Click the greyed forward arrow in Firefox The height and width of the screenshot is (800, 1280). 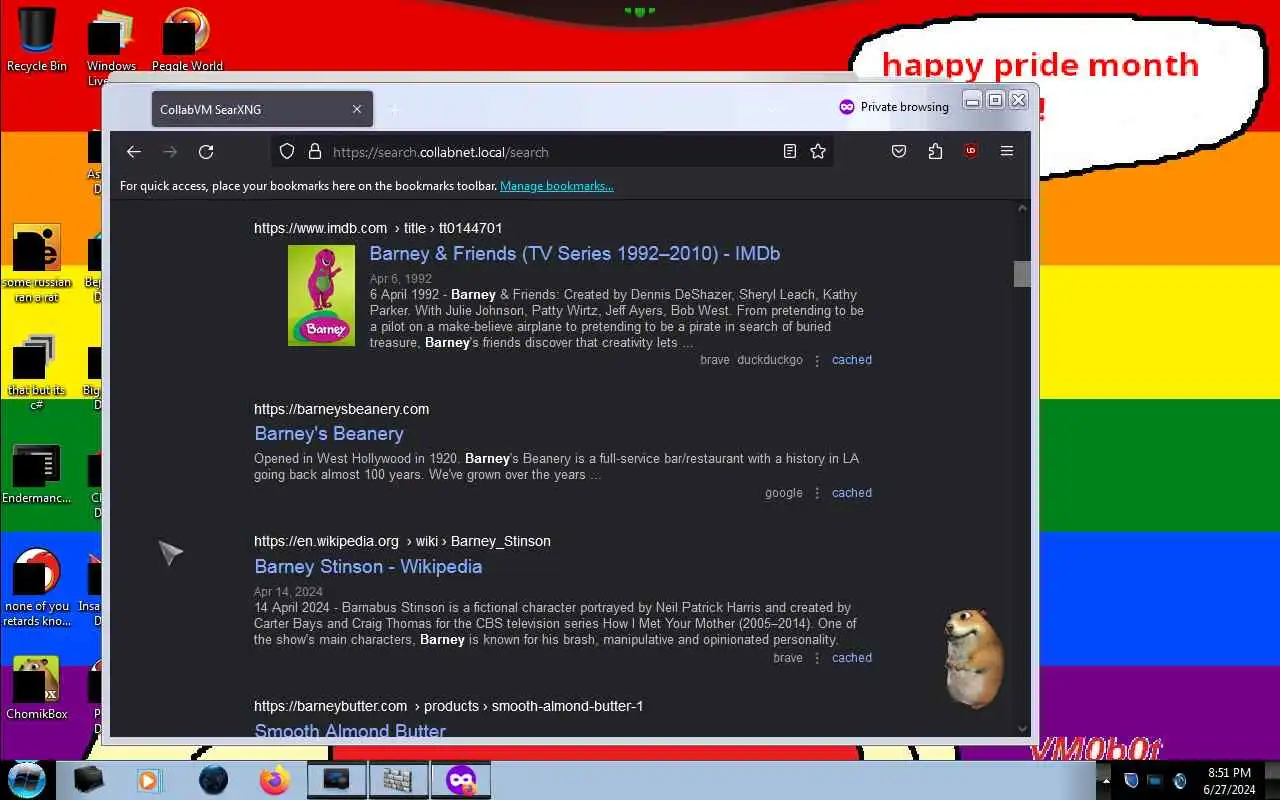tap(170, 152)
